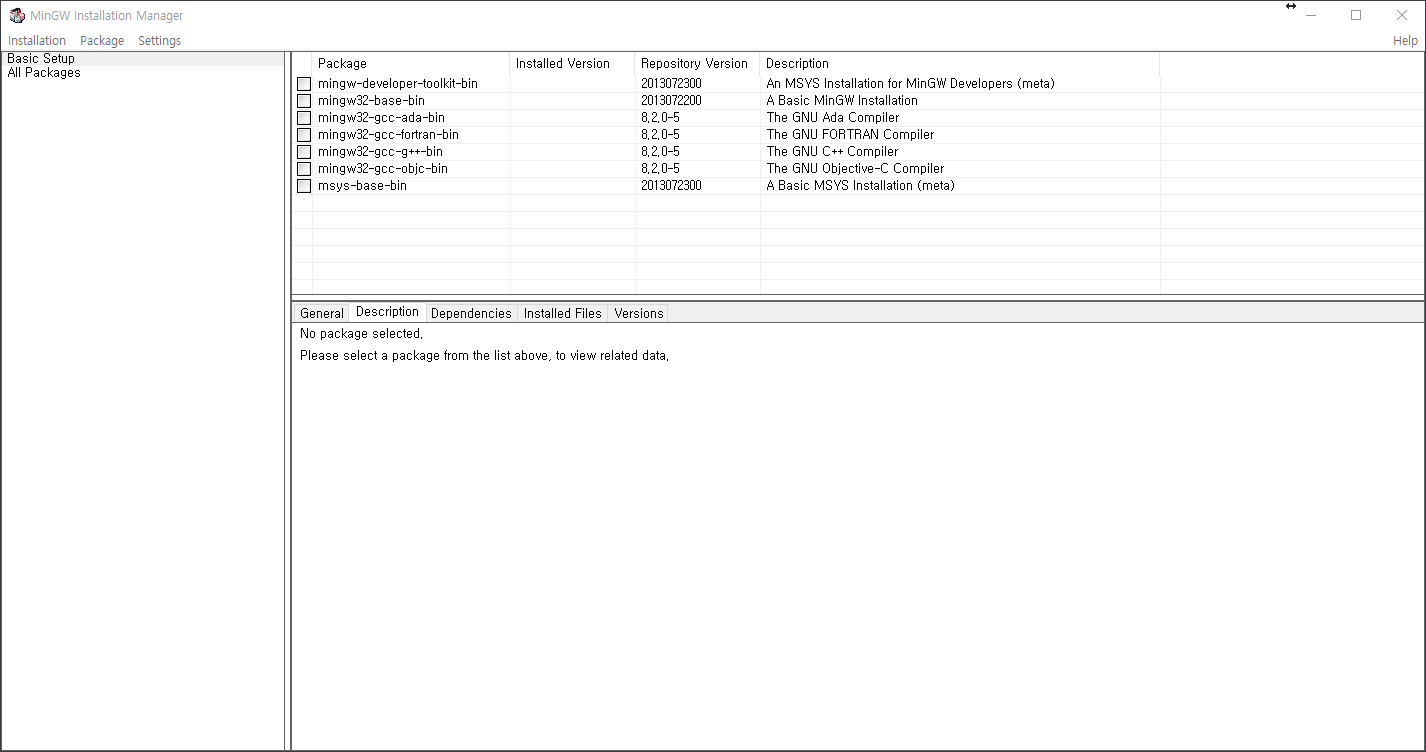
Task: Select the mingw-developer-toolkit-bin package name
Action: 398,84
